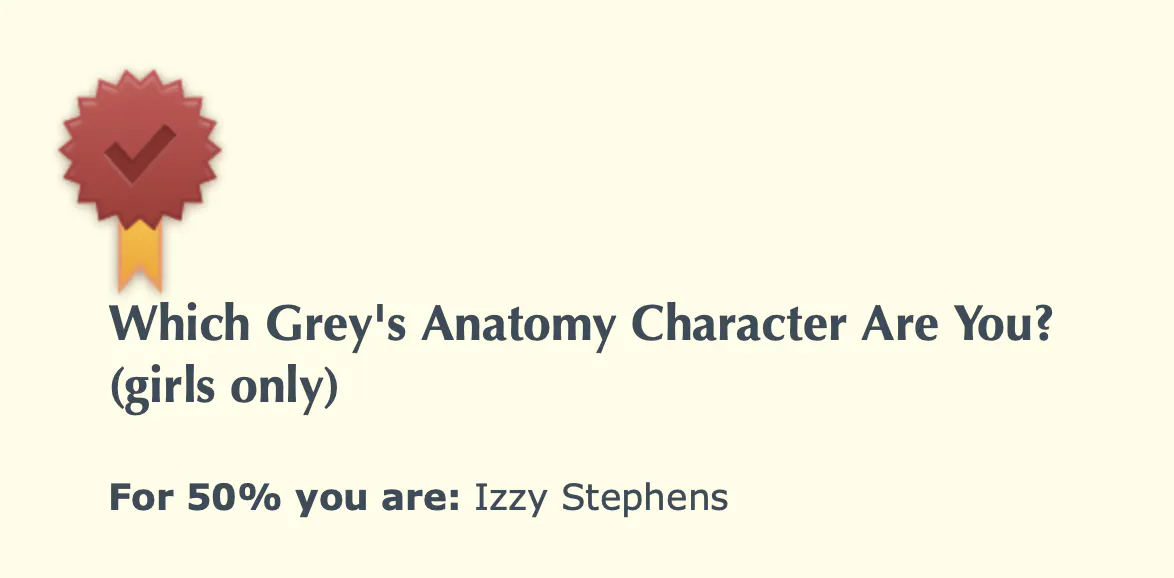
Task: Click the result name Izzy Stephens
Action: (601, 499)
